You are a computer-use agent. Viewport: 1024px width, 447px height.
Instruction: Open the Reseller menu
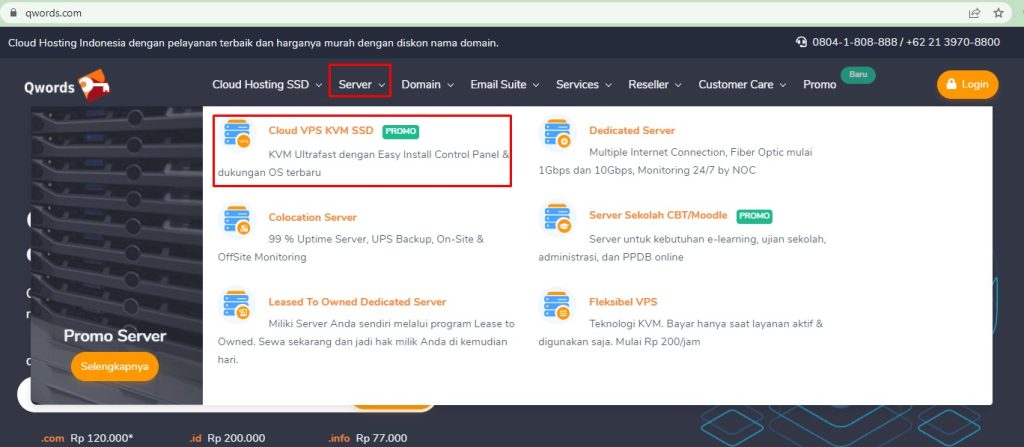[655, 85]
